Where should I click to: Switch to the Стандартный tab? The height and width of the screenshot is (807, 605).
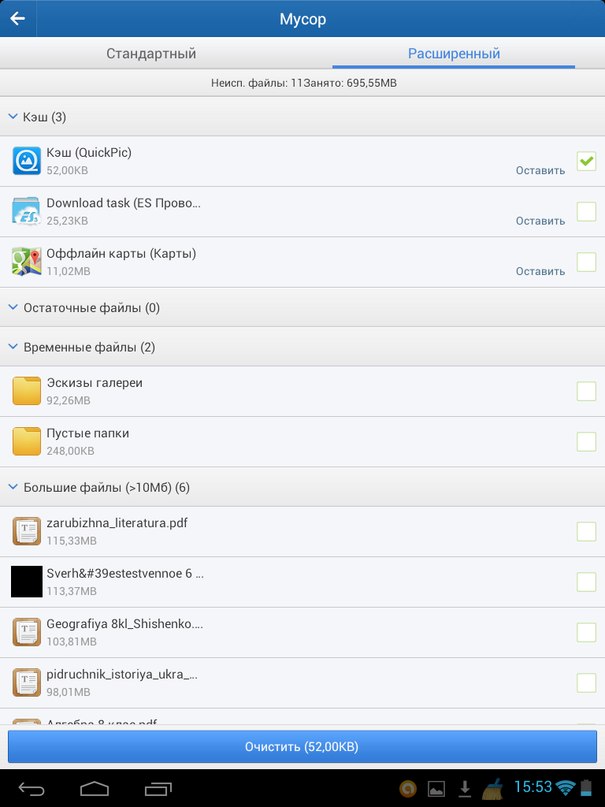pyautogui.click(x=151, y=53)
